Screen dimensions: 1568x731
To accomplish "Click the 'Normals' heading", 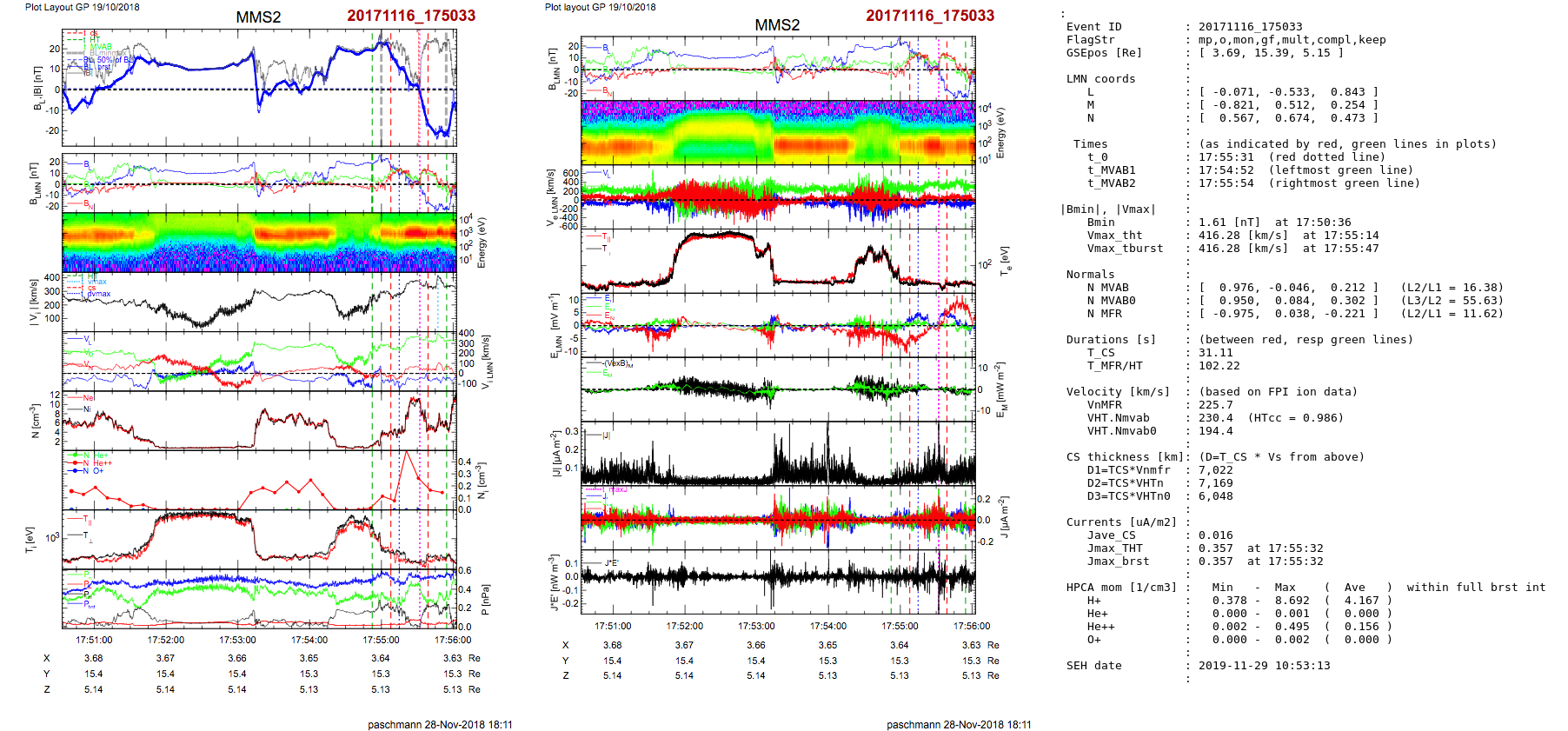I will click(1090, 275).
